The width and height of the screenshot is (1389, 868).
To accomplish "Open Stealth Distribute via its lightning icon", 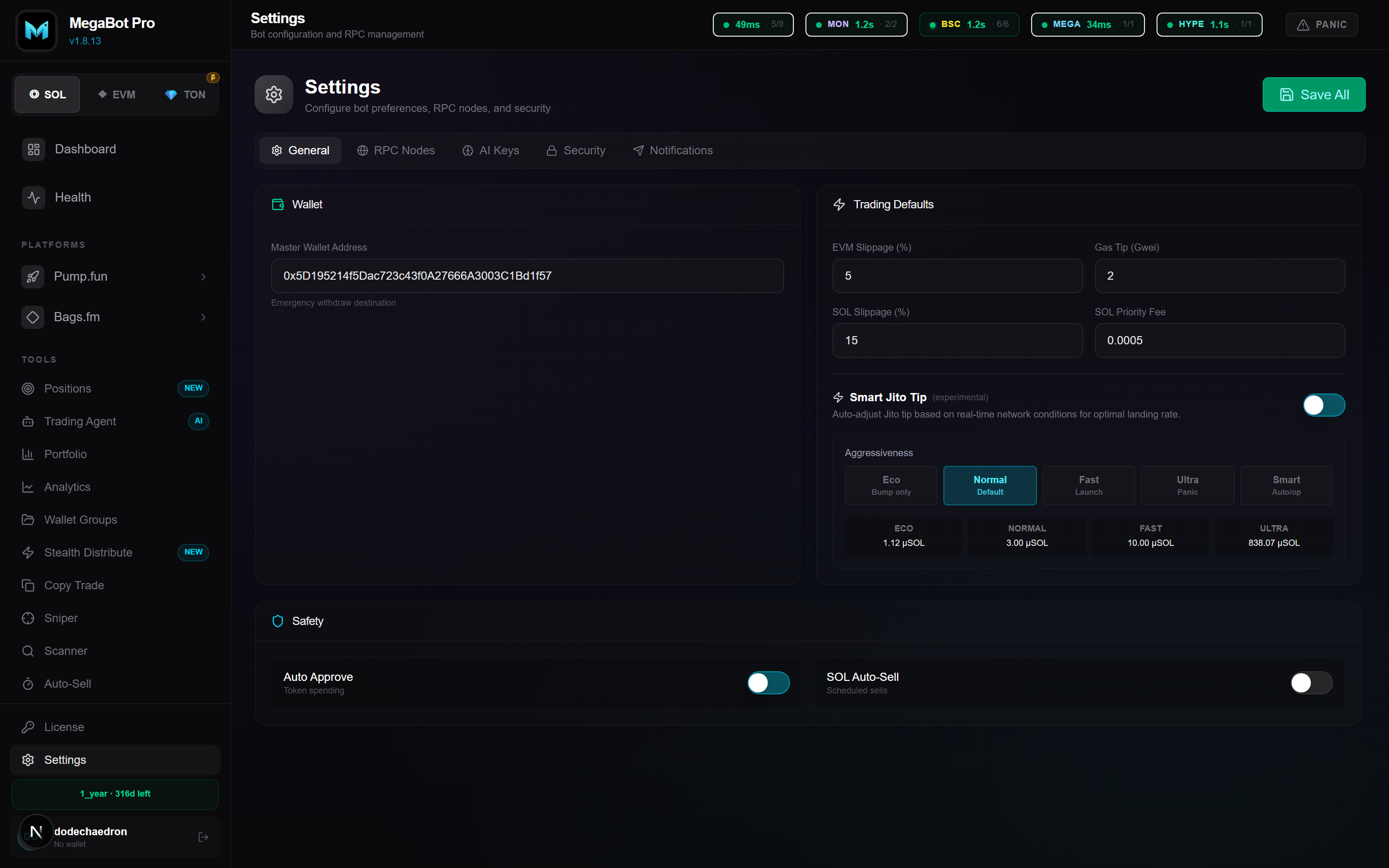I will coord(27,552).
